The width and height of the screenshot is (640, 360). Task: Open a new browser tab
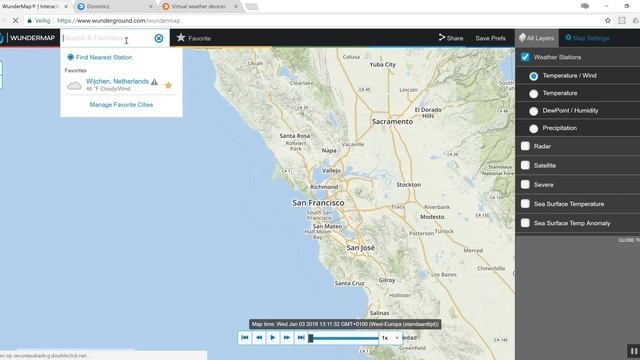[x=252, y=7]
